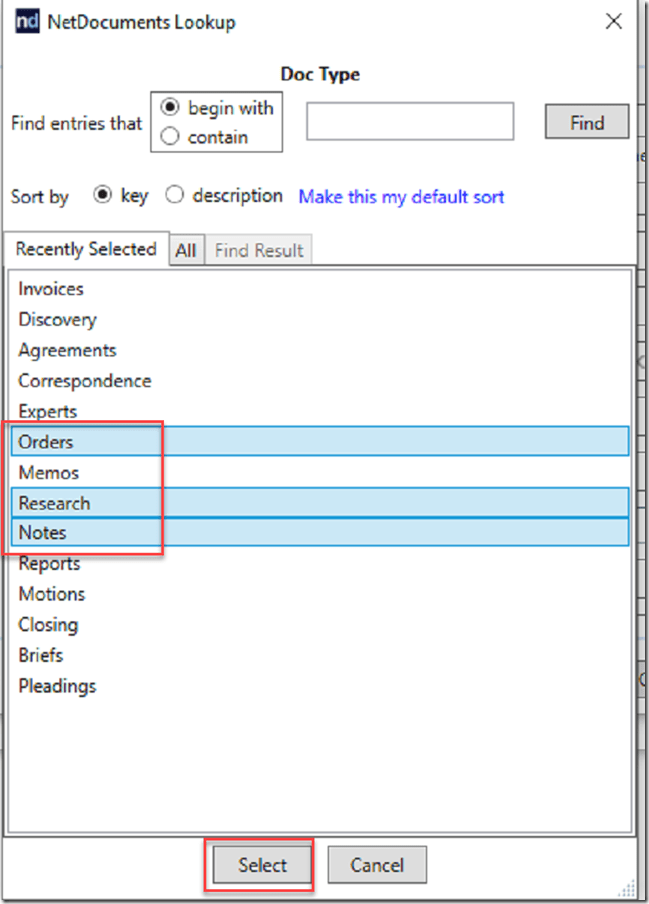Click inside the Doc Type search field
This screenshot has height=904, width=649.
pyautogui.click(x=409, y=121)
